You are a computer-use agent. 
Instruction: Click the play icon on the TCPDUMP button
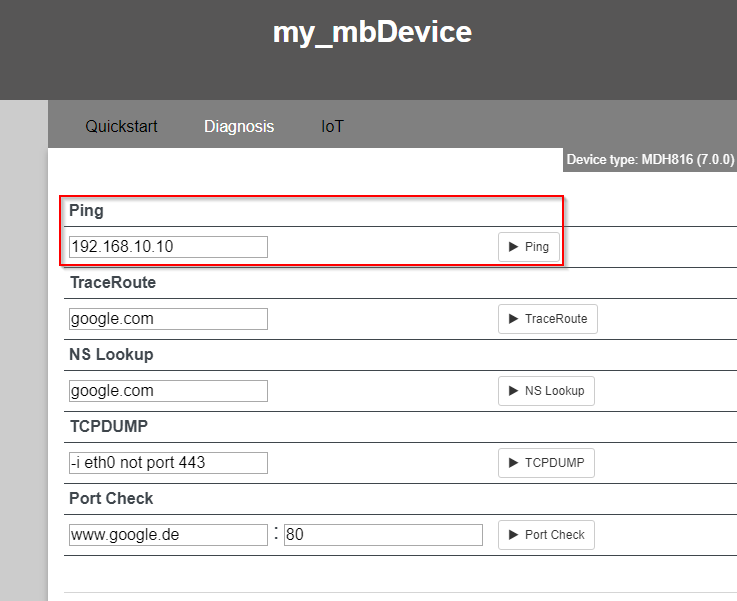[x=513, y=463]
